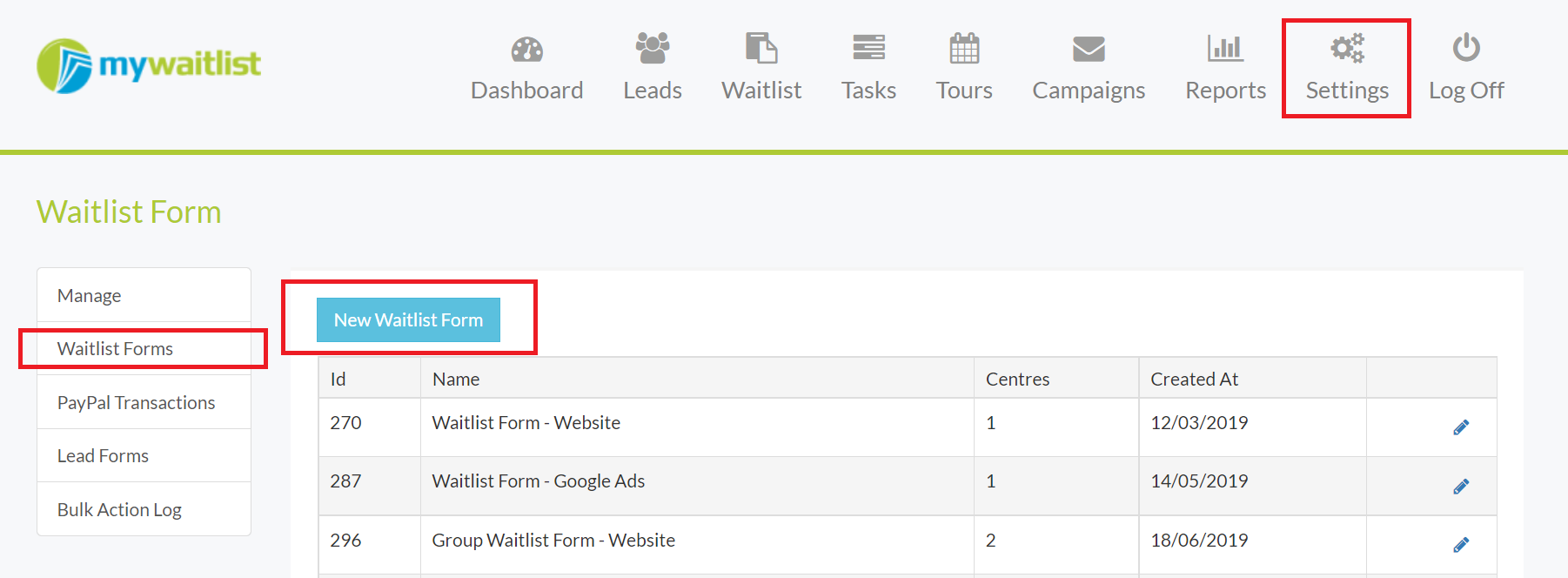Open Bulk Action Log in sidebar
The image size is (1568, 578).
pos(144,510)
